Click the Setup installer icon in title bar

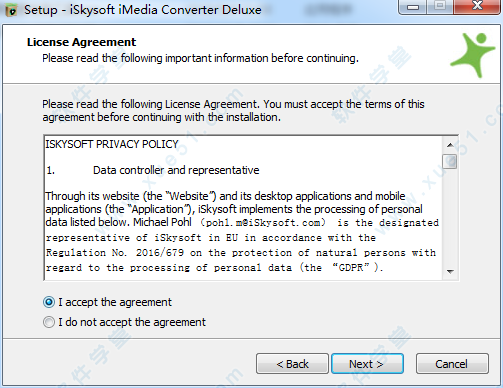pos(11,10)
